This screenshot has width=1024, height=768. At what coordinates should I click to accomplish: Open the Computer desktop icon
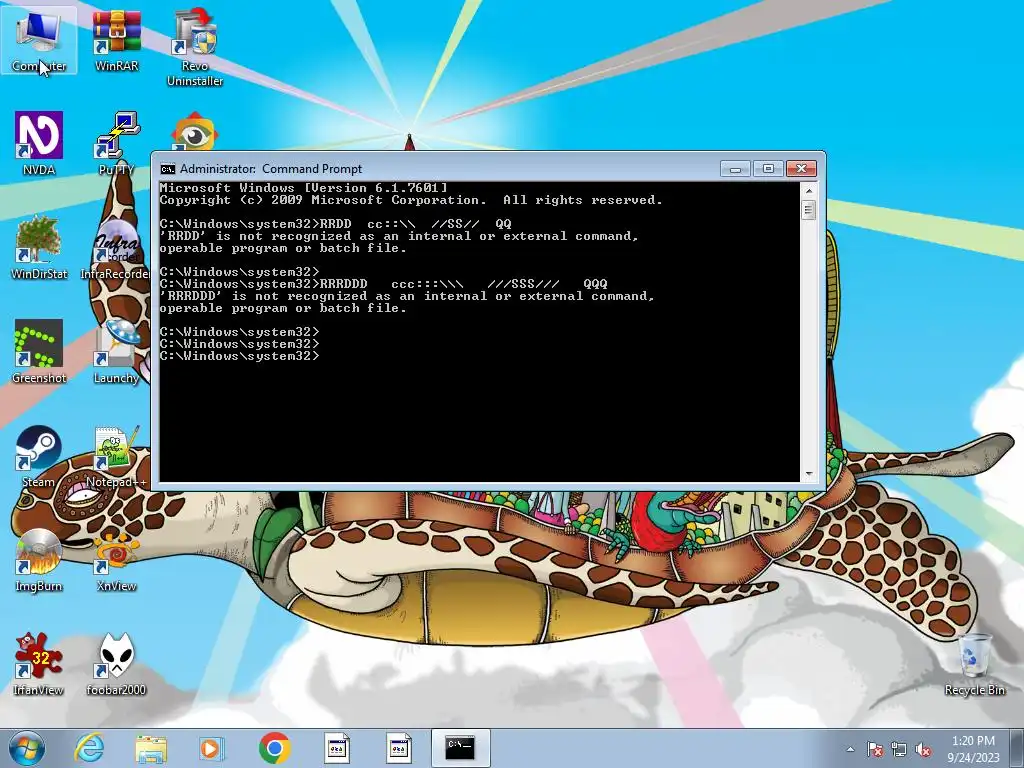click(x=39, y=40)
